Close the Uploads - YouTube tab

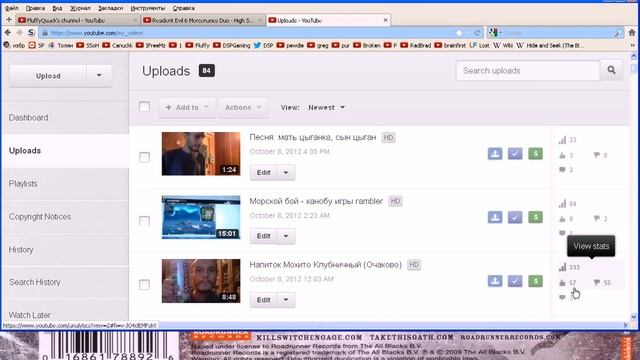tap(385, 20)
